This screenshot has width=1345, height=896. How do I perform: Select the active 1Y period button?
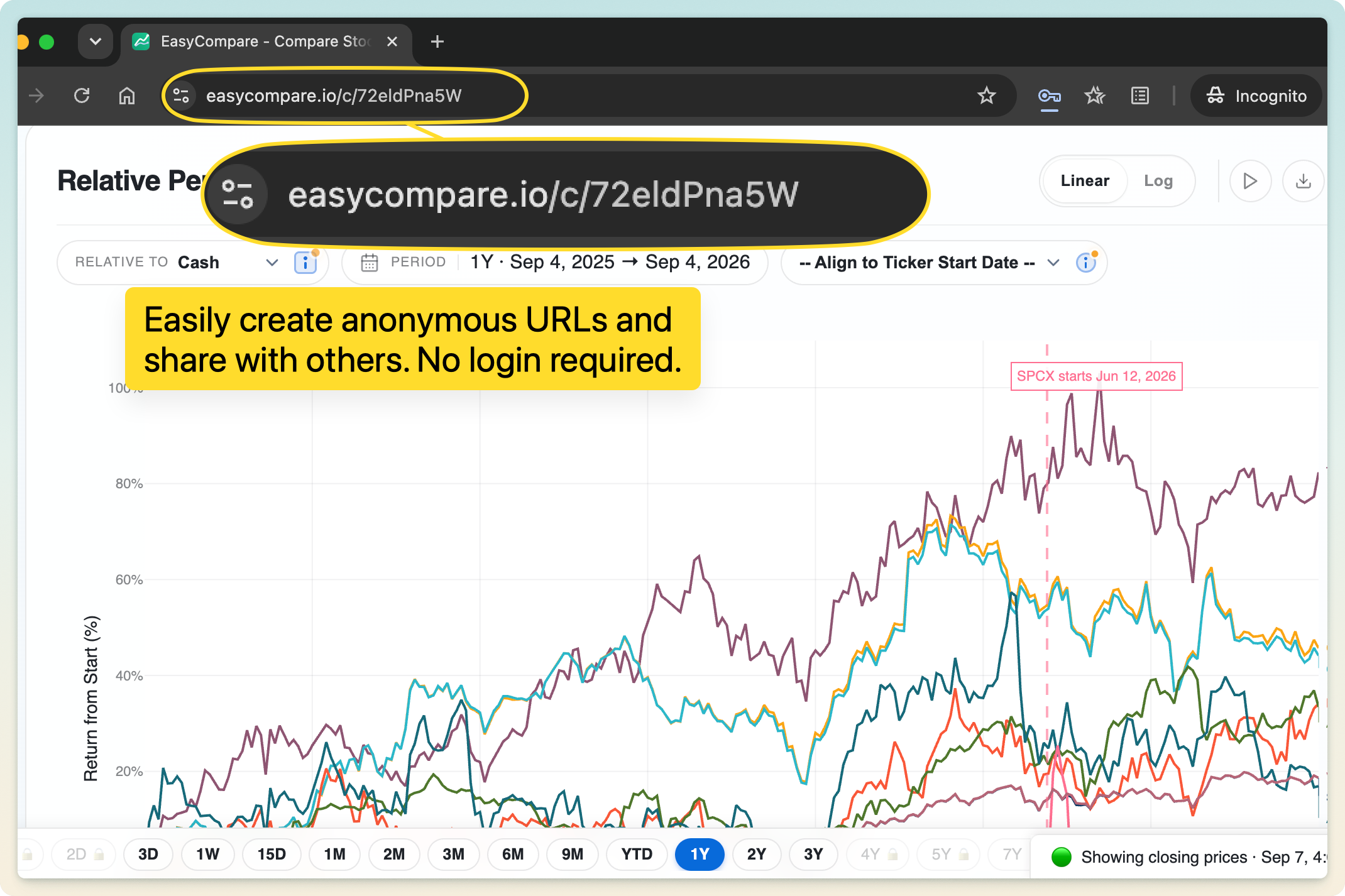click(700, 855)
